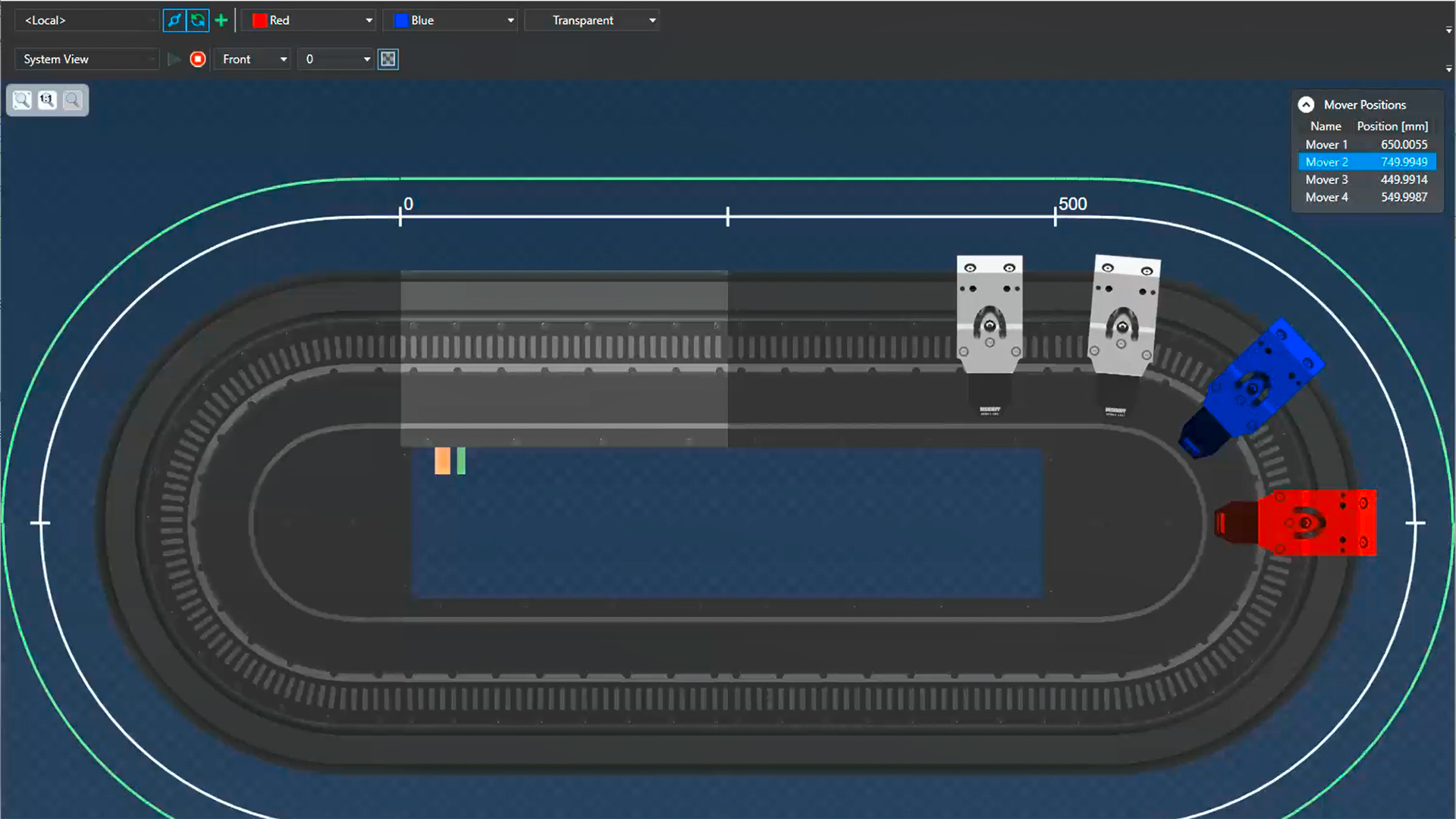
Task: Click the stop icon in the toolbar
Action: coord(197,58)
